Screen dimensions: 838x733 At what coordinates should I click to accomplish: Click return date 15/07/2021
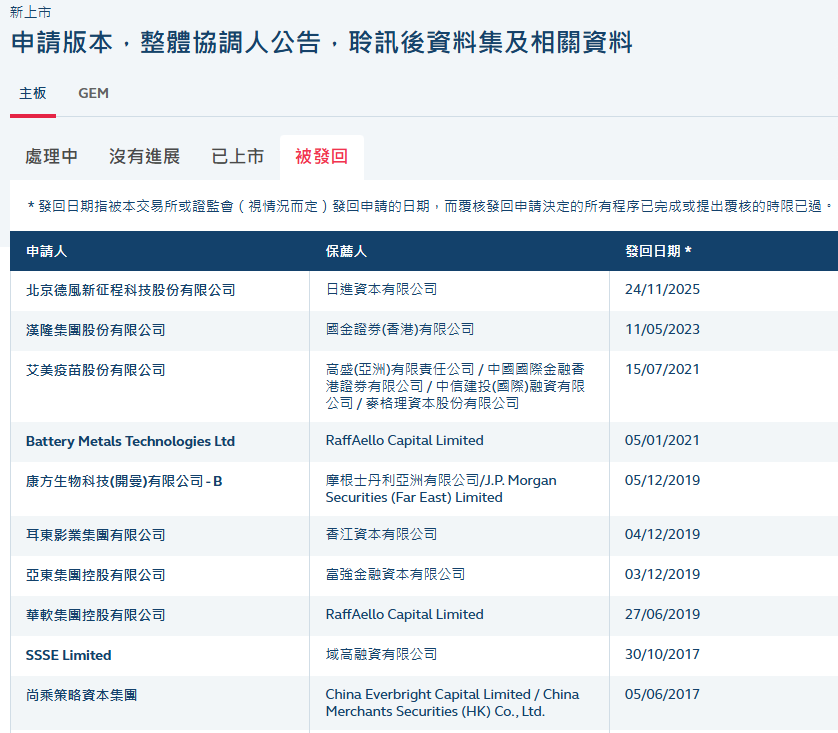[662, 369]
